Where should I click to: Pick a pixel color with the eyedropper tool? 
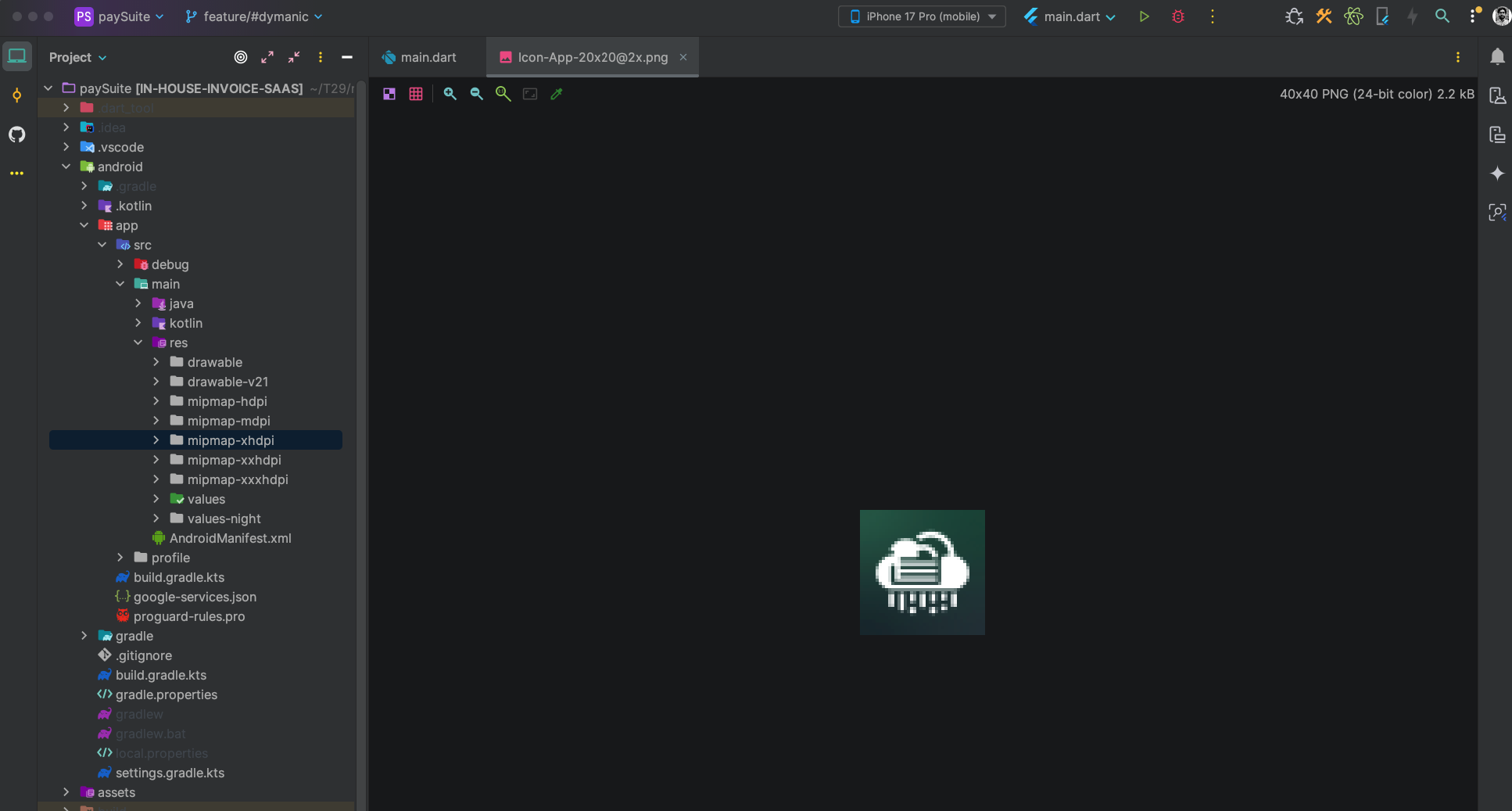(x=557, y=94)
